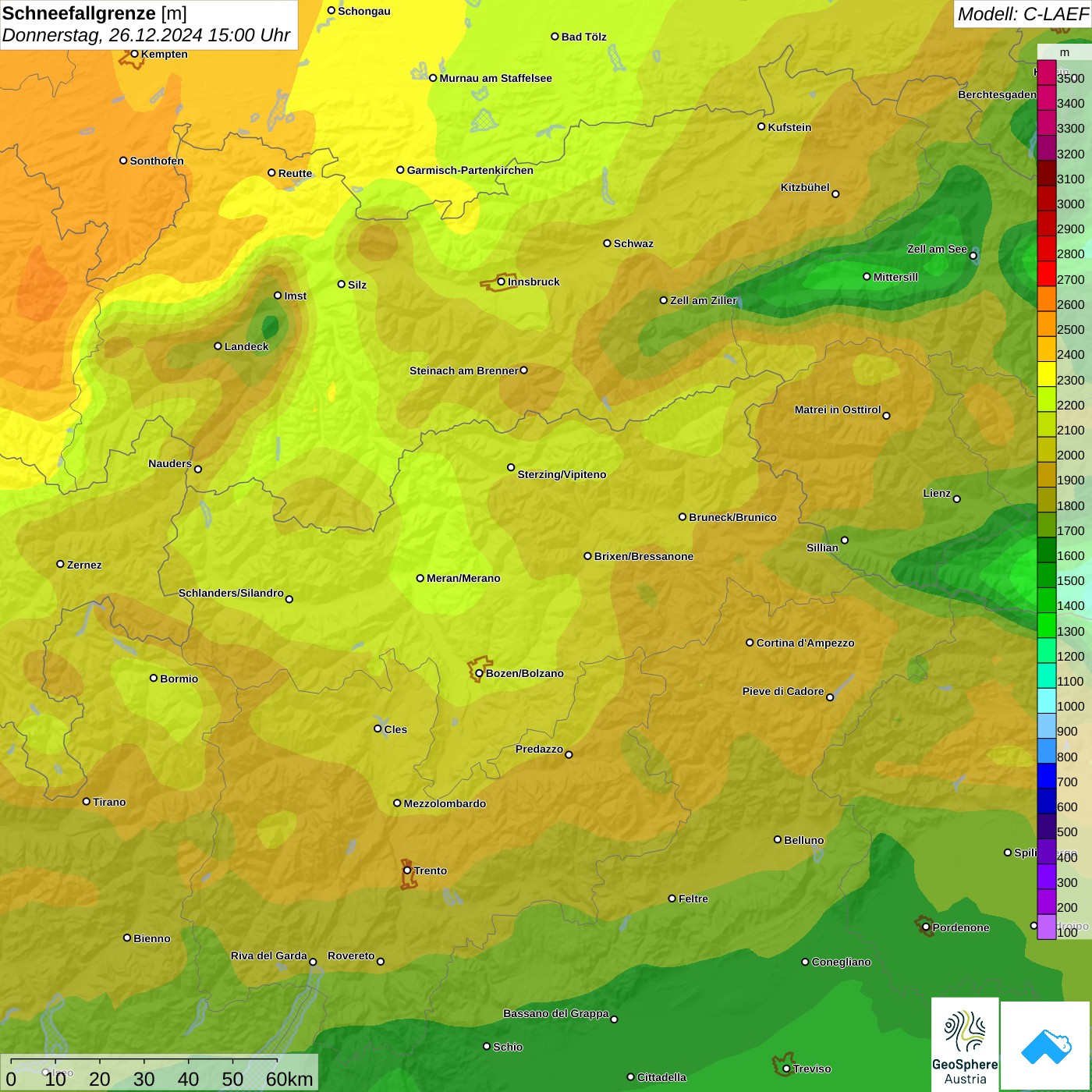The image size is (1092, 1092).
Task: Click the Feltre label
Action: coord(693,899)
